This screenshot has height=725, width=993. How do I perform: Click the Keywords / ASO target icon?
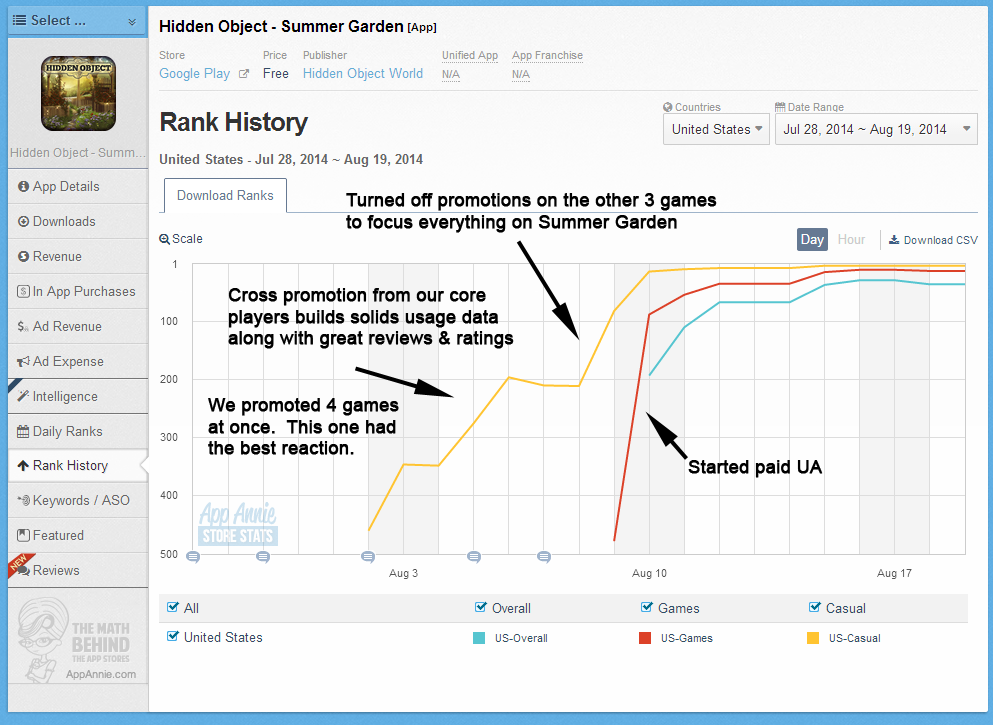click(23, 500)
